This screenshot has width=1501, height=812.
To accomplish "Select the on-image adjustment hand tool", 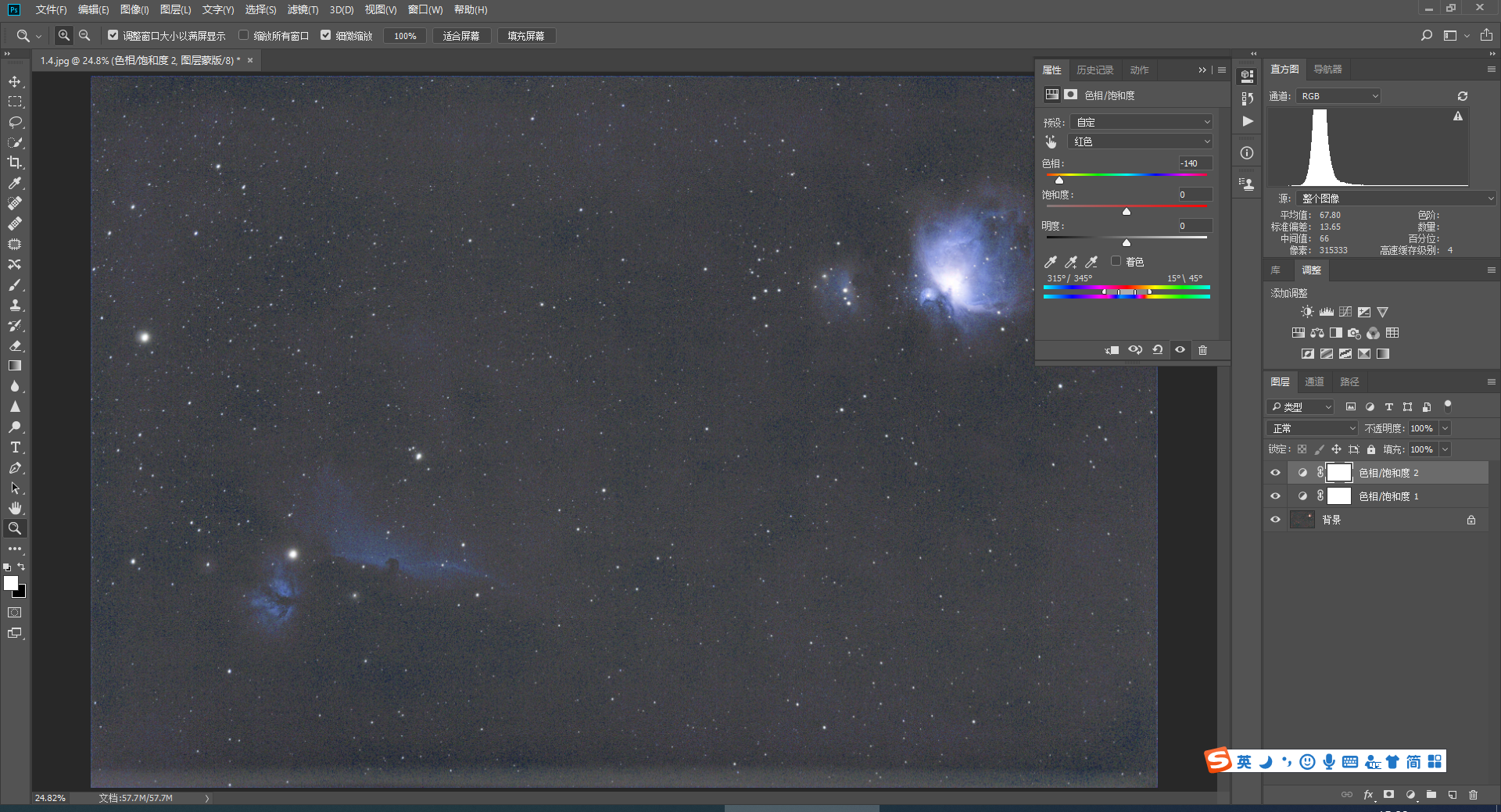I will 1051,141.
